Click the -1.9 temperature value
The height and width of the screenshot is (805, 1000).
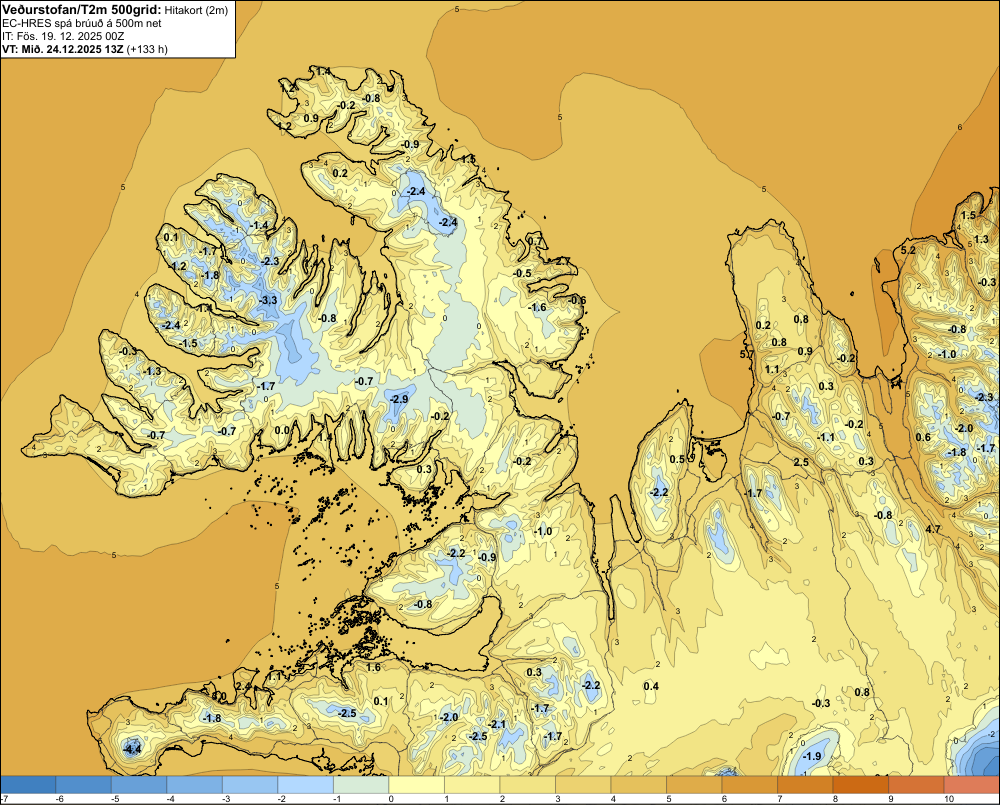[812, 757]
